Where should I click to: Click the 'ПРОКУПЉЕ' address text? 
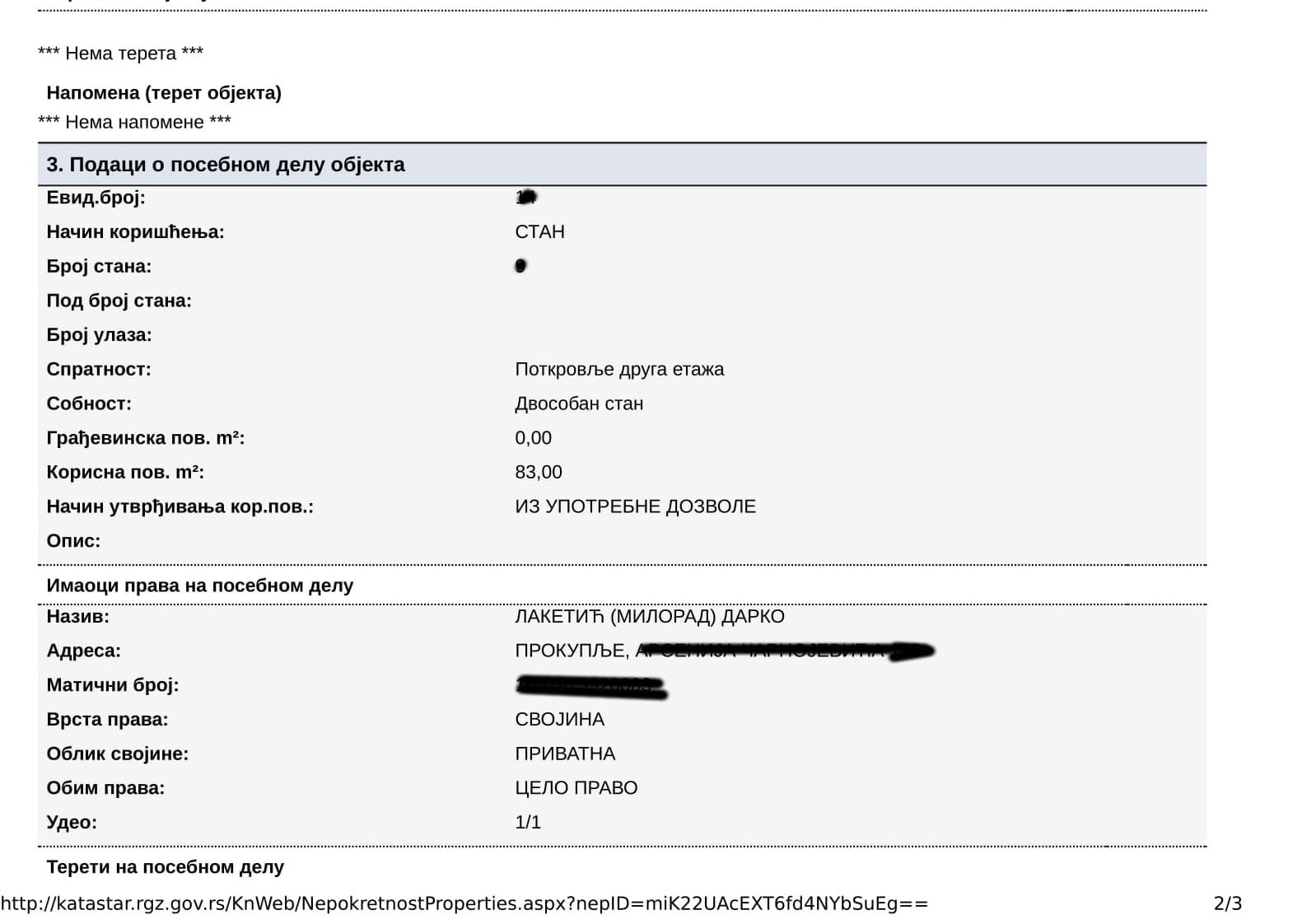point(570,651)
